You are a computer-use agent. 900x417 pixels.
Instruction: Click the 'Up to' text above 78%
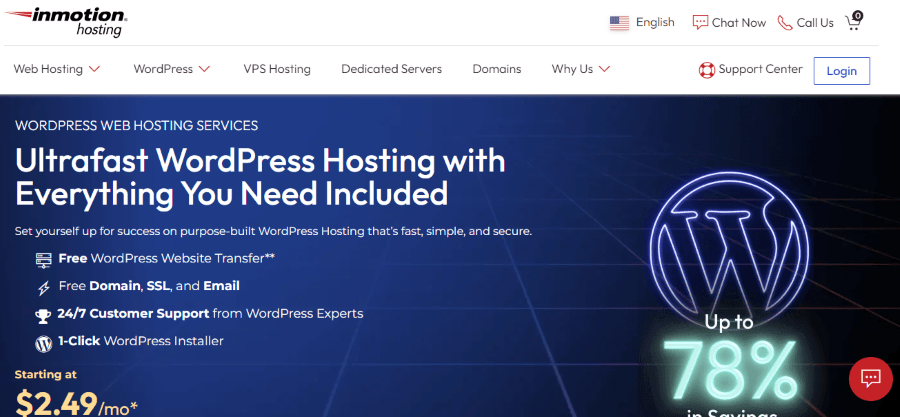click(729, 322)
